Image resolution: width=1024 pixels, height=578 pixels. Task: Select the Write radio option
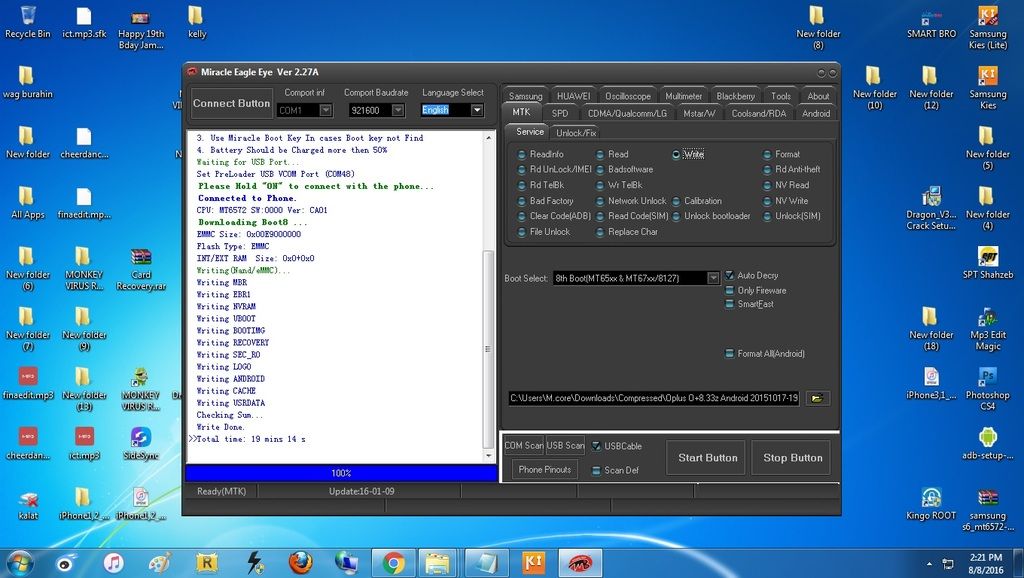688,154
